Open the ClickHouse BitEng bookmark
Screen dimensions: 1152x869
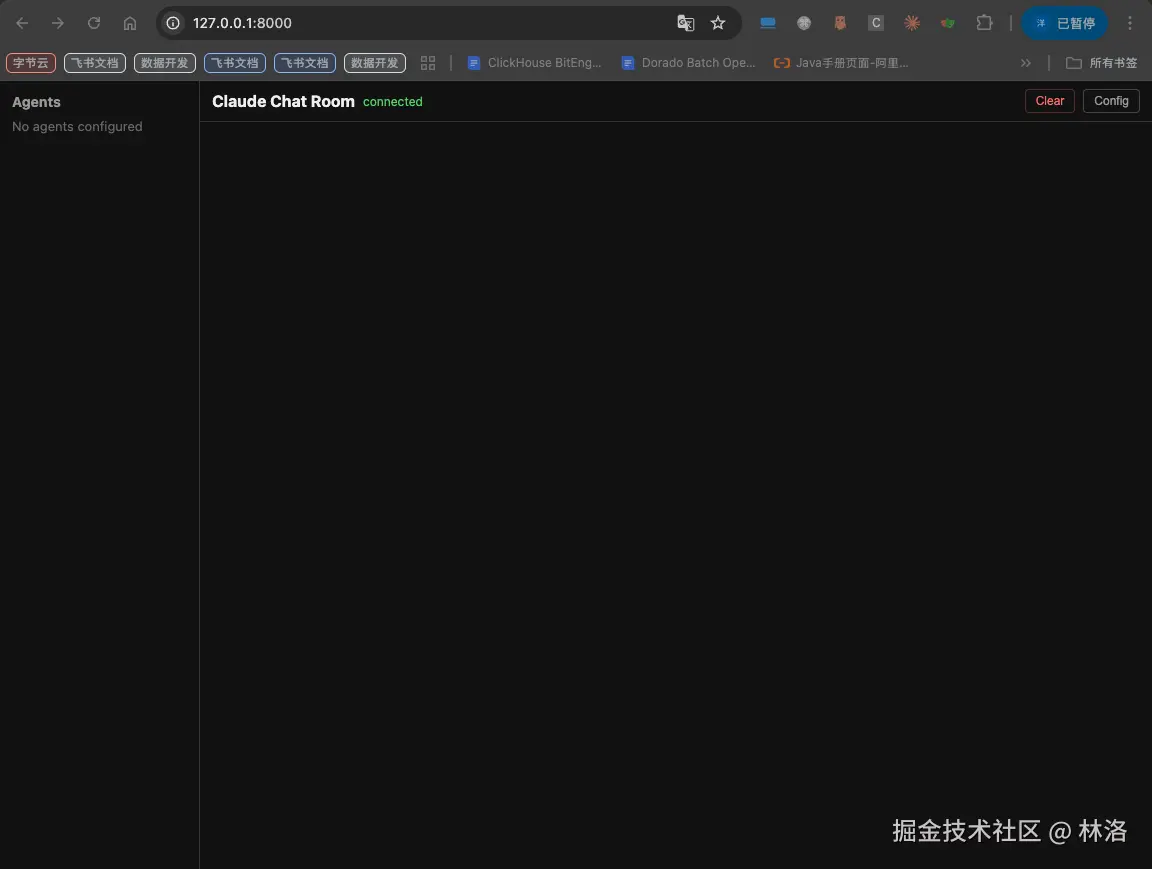536,62
